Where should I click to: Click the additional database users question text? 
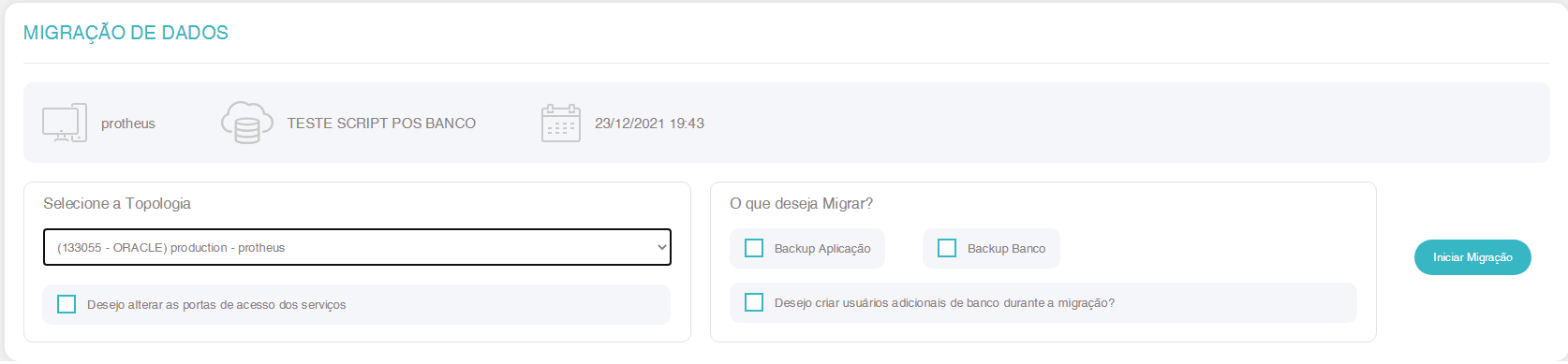(944, 303)
